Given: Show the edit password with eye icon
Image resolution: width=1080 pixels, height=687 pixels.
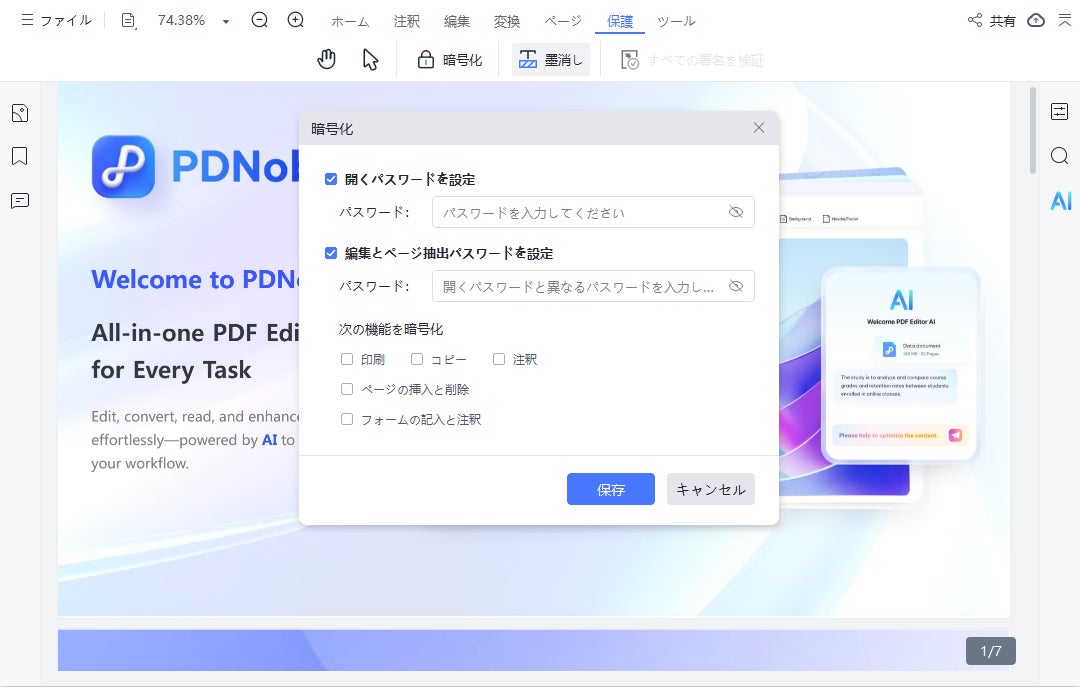Looking at the screenshot, I should (736, 286).
